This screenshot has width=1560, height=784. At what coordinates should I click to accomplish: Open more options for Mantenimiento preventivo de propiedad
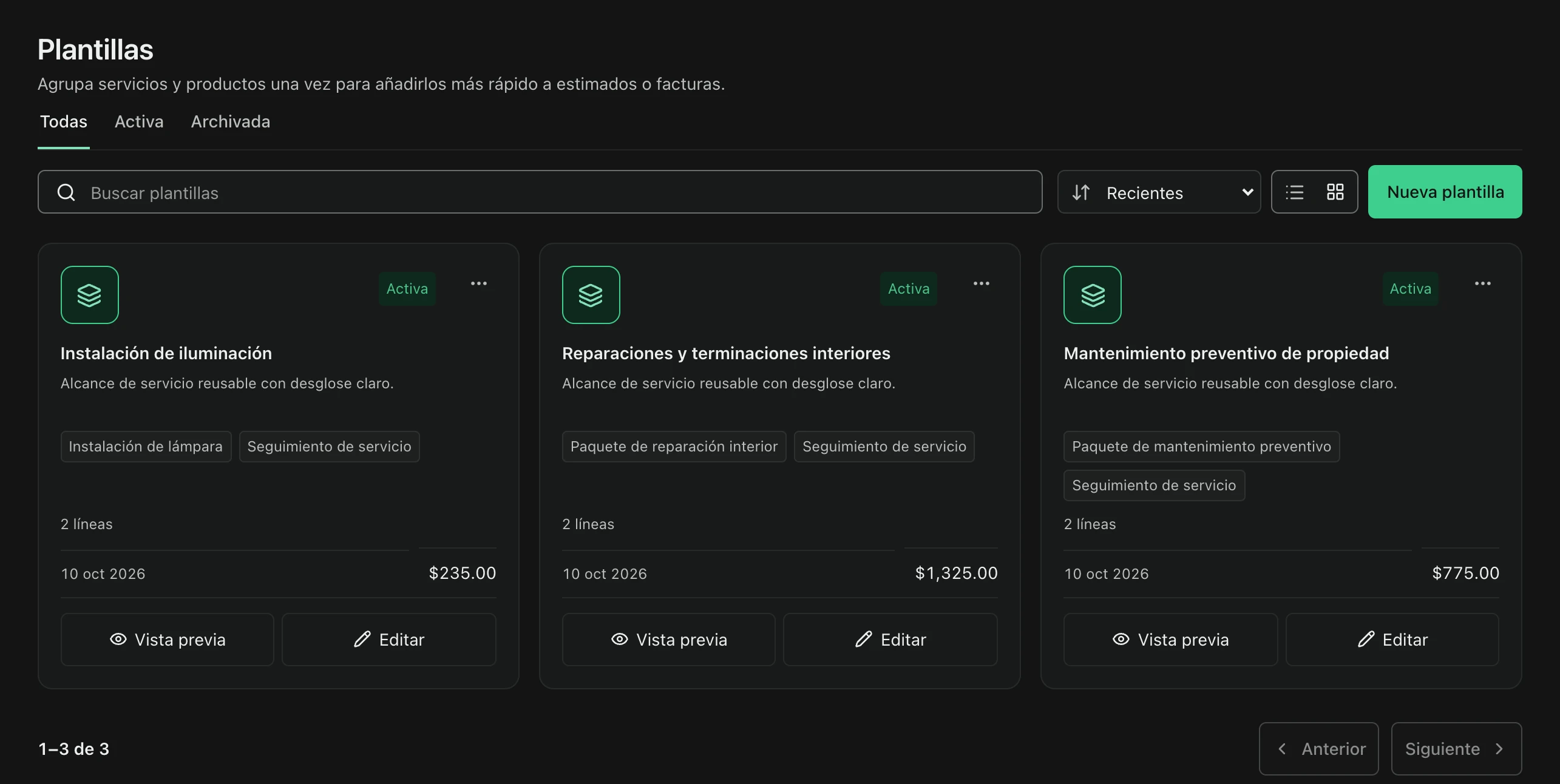[x=1483, y=283]
